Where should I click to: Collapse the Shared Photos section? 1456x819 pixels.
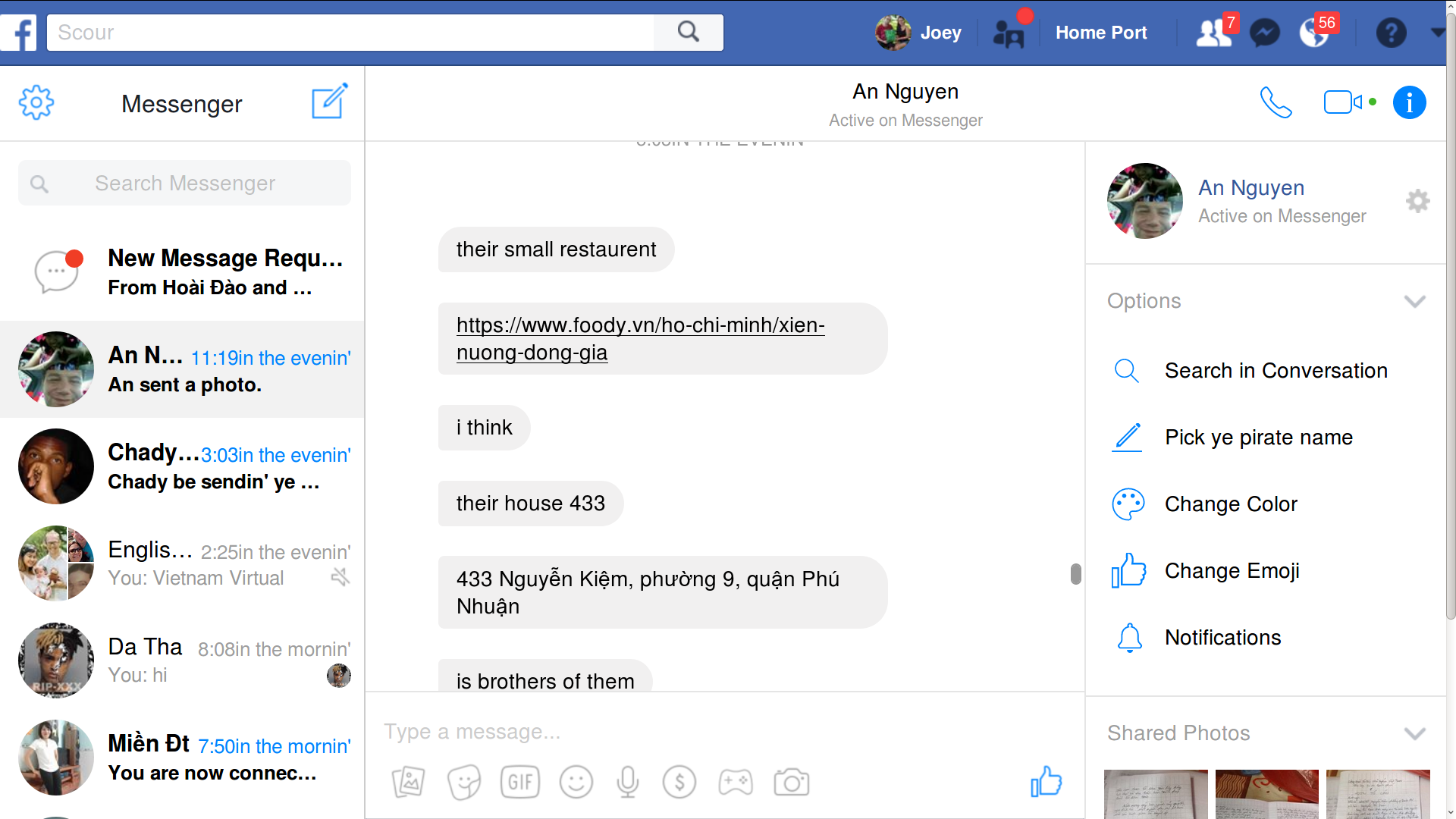1414,733
